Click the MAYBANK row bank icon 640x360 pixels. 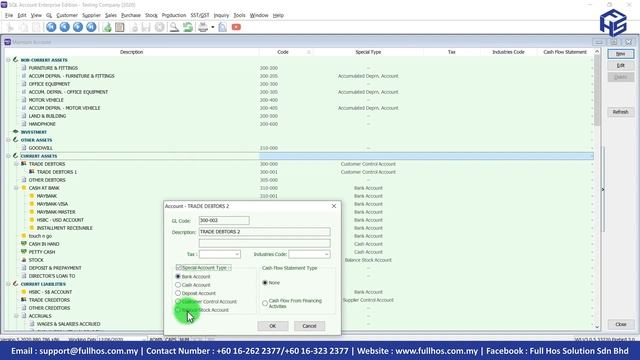[x=32, y=196]
